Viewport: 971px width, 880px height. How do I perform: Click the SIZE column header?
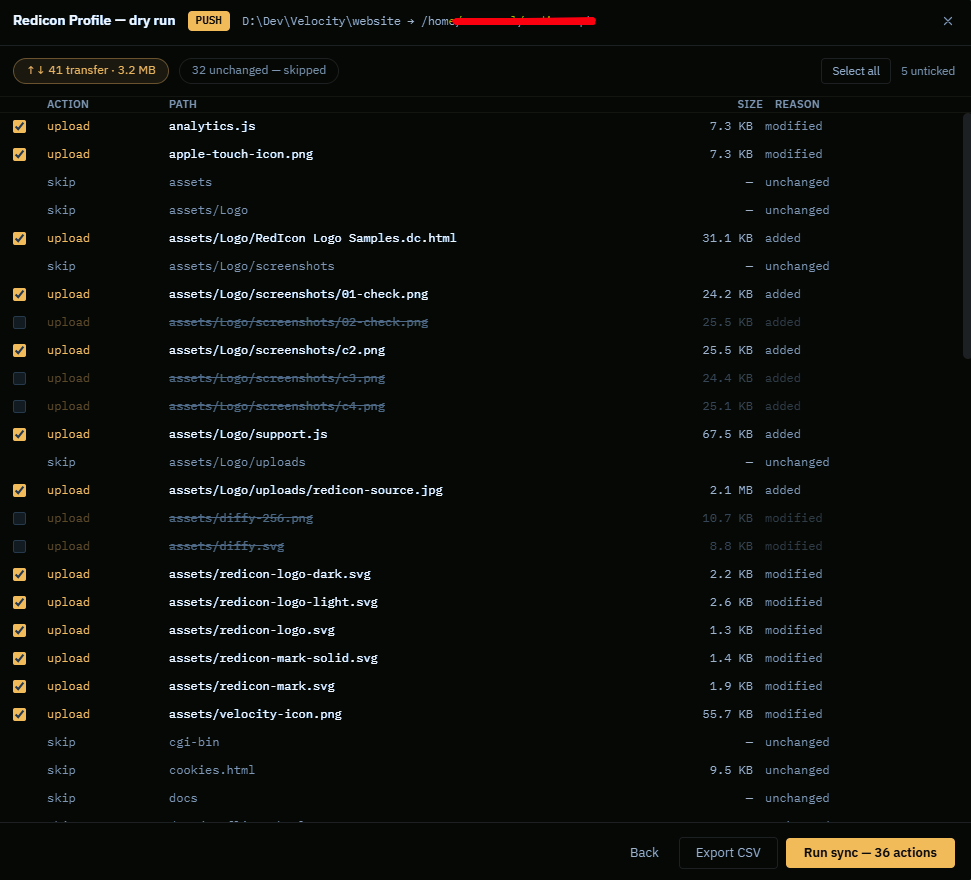coord(749,104)
